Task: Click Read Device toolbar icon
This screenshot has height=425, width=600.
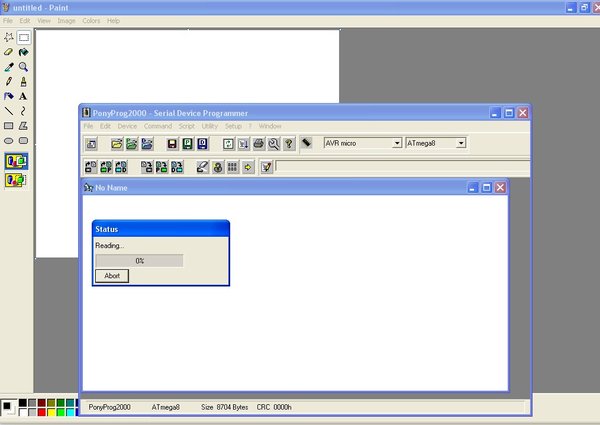Action: (x=91, y=167)
